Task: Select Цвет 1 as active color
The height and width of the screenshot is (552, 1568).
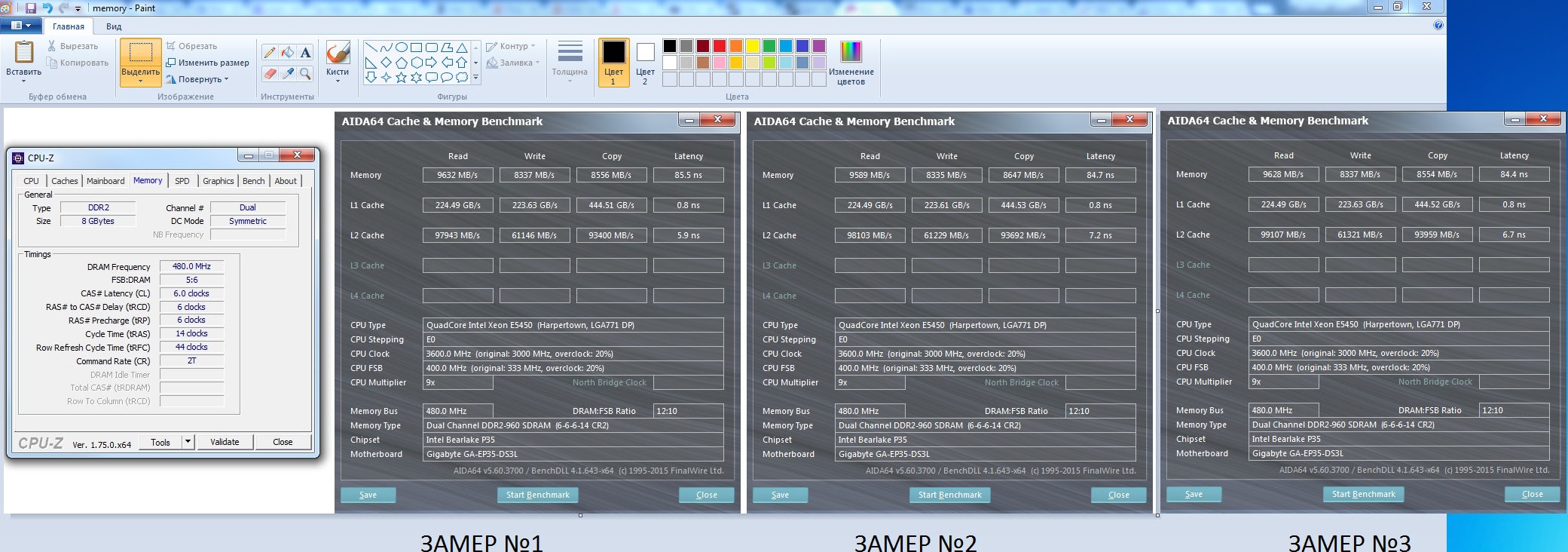Action: [x=613, y=63]
